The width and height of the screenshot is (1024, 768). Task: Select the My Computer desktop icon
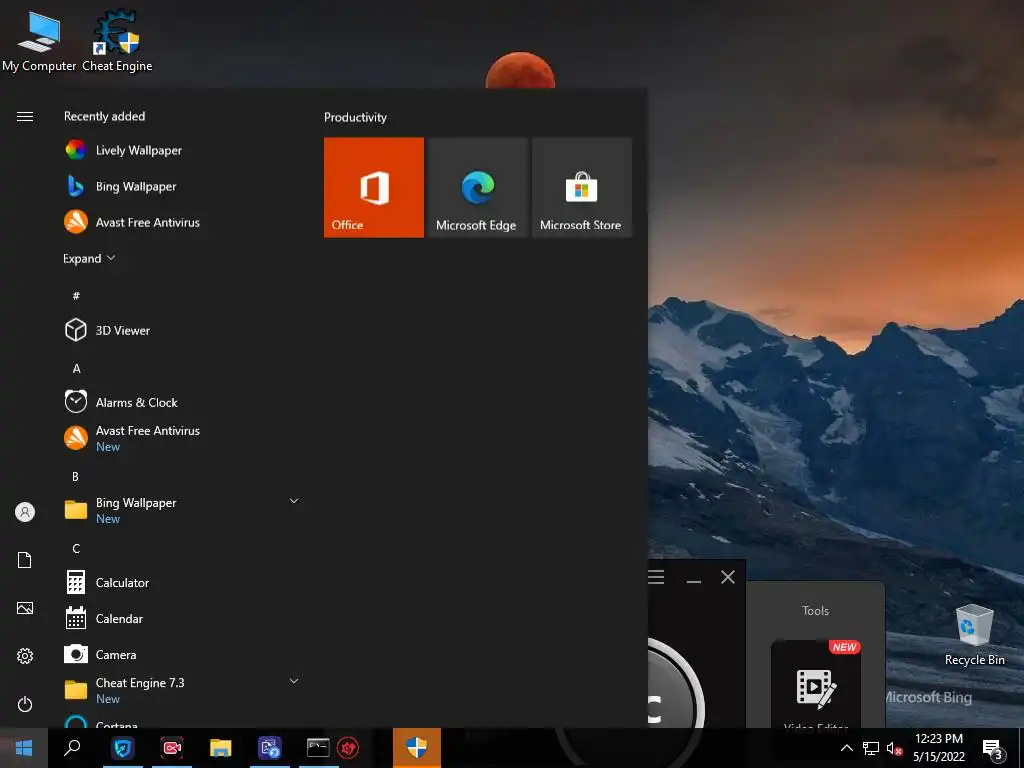(39, 42)
